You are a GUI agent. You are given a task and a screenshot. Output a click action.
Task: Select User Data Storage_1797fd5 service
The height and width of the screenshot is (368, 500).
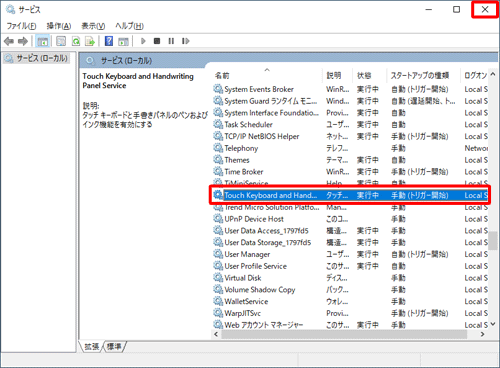click(x=350, y=242)
